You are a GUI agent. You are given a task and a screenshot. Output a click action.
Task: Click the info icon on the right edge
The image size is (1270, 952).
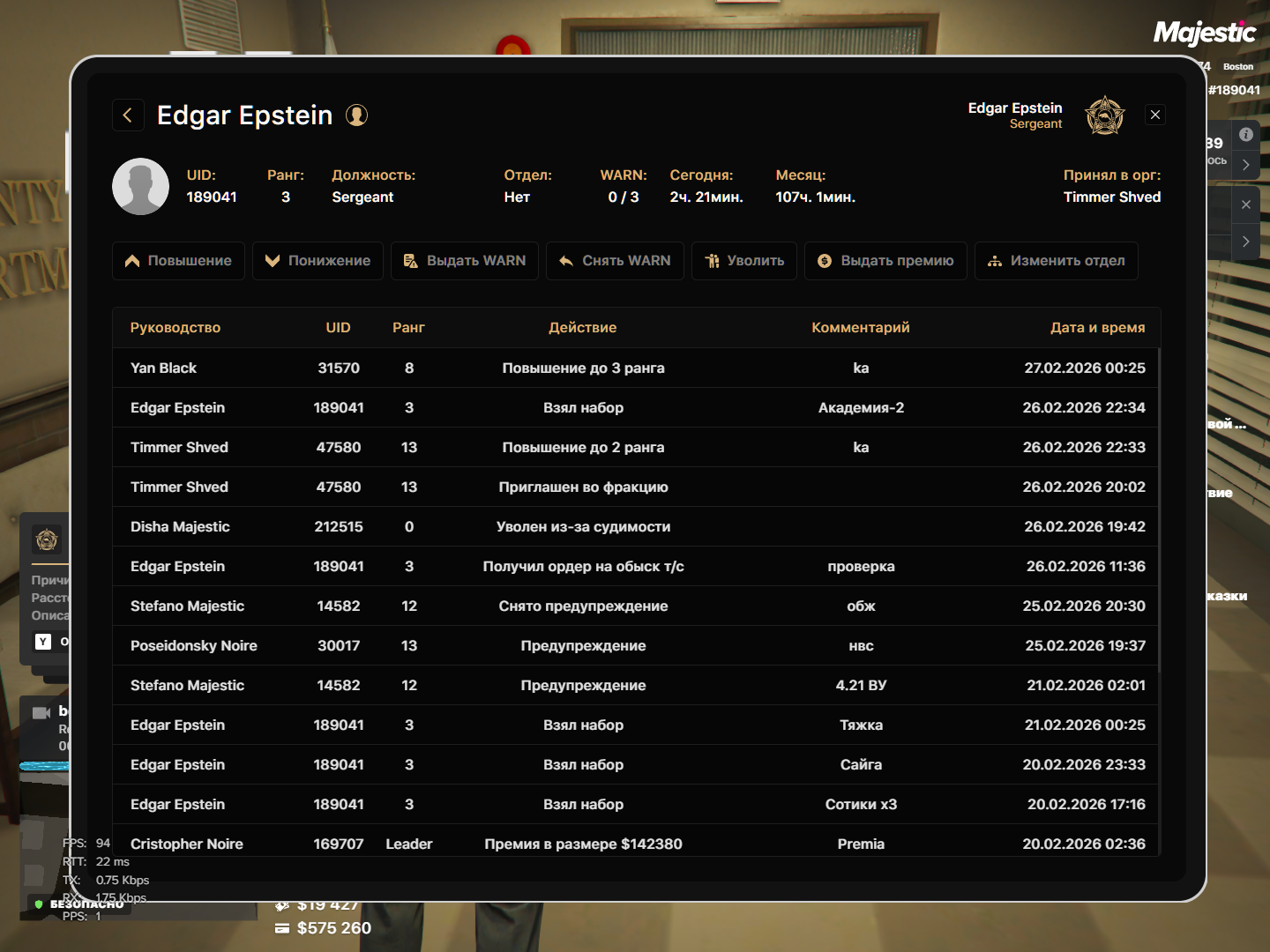(1245, 135)
